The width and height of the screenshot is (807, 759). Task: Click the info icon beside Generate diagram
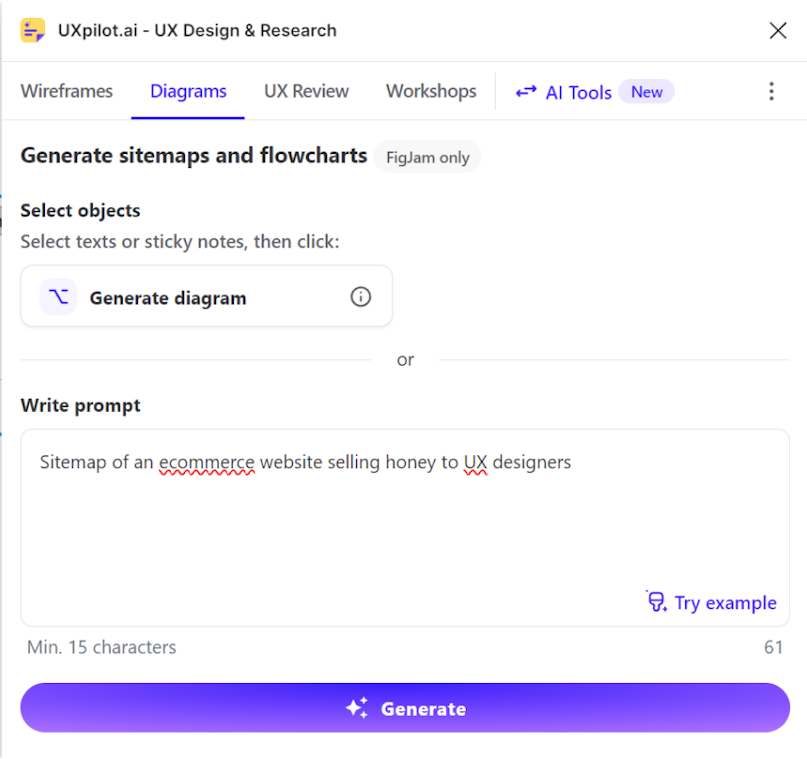pyautogui.click(x=361, y=297)
